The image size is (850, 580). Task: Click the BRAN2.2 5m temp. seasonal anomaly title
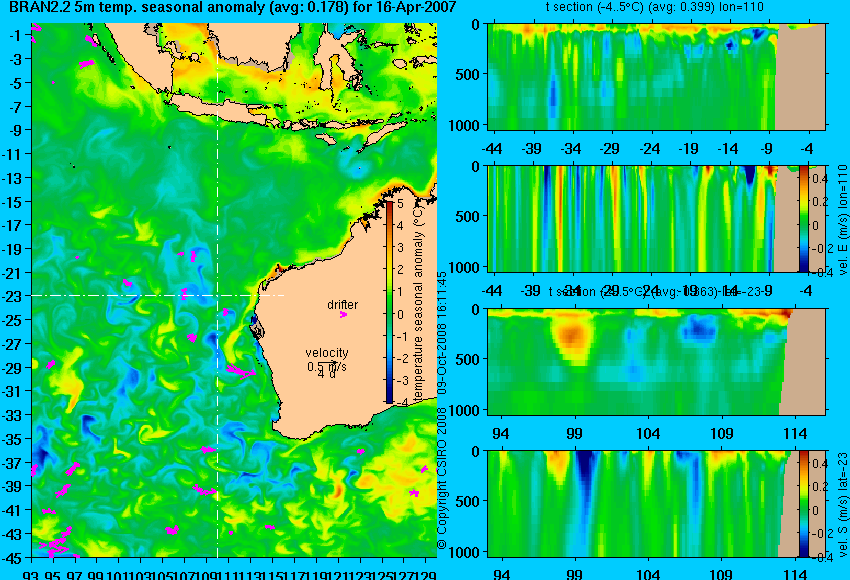click(x=233, y=8)
